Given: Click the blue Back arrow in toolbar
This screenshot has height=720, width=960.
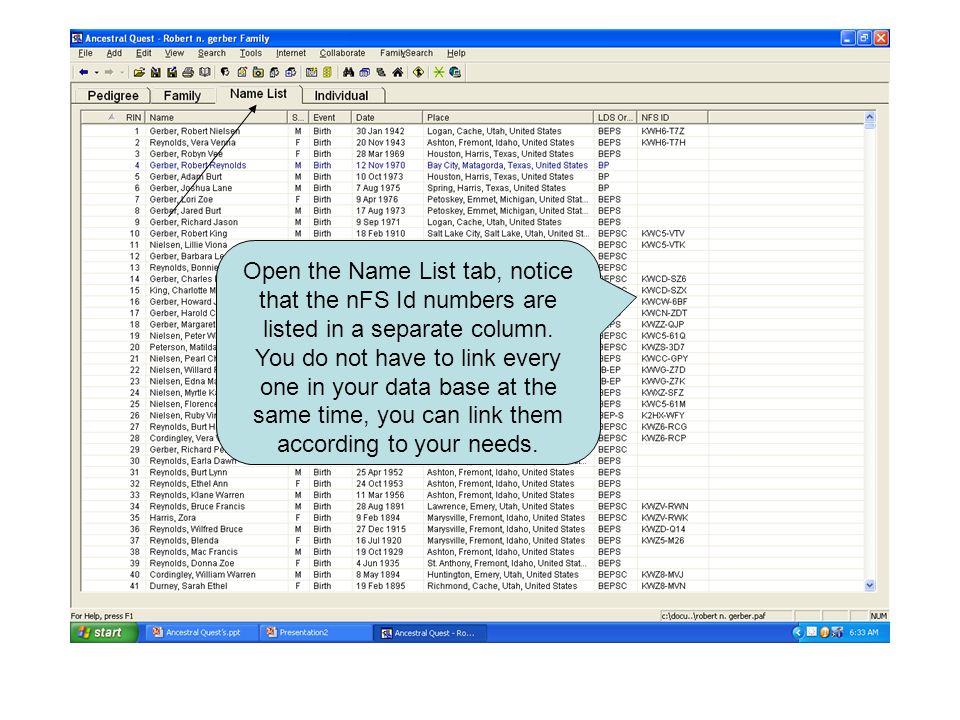Looking at the screenshot, I should (x=84, y=72).
